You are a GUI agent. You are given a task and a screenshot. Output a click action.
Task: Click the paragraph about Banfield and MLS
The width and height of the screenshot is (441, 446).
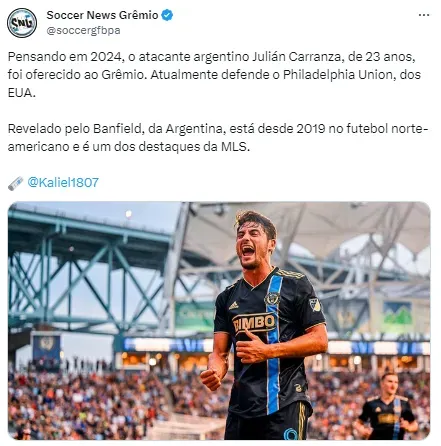coord(218,138)
